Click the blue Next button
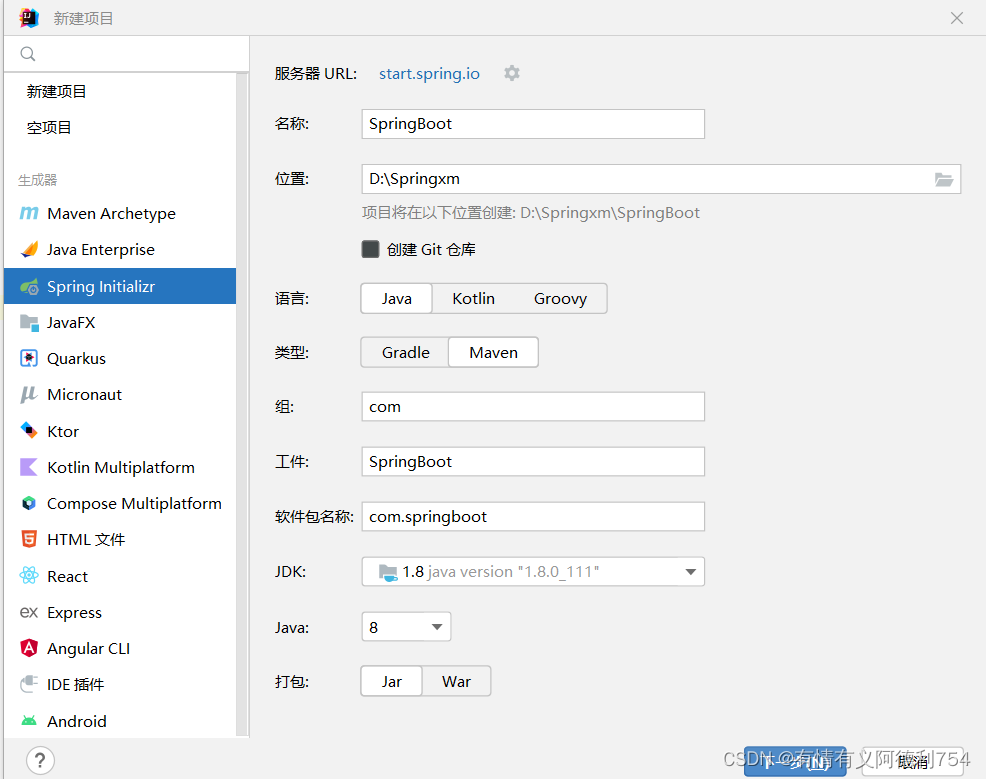Screen dimensions: 986x779 click(795, 761)
